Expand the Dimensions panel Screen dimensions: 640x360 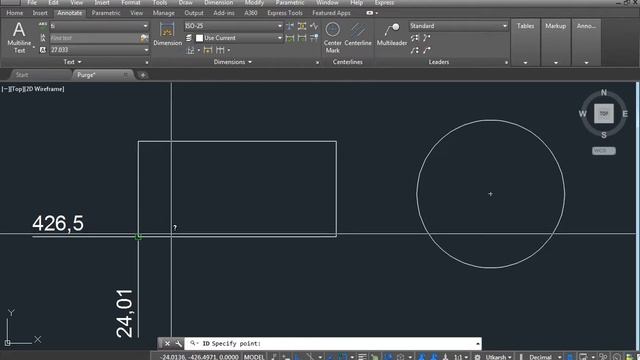(233, 62)
